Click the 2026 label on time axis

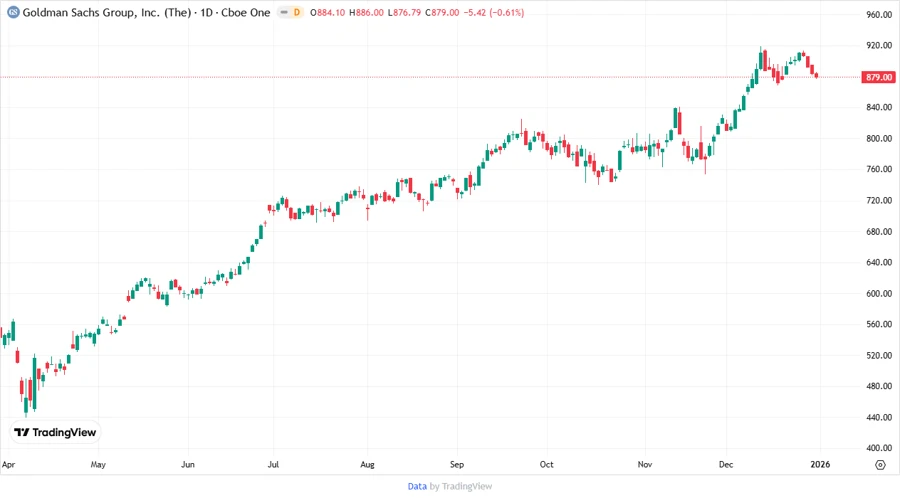820,464
